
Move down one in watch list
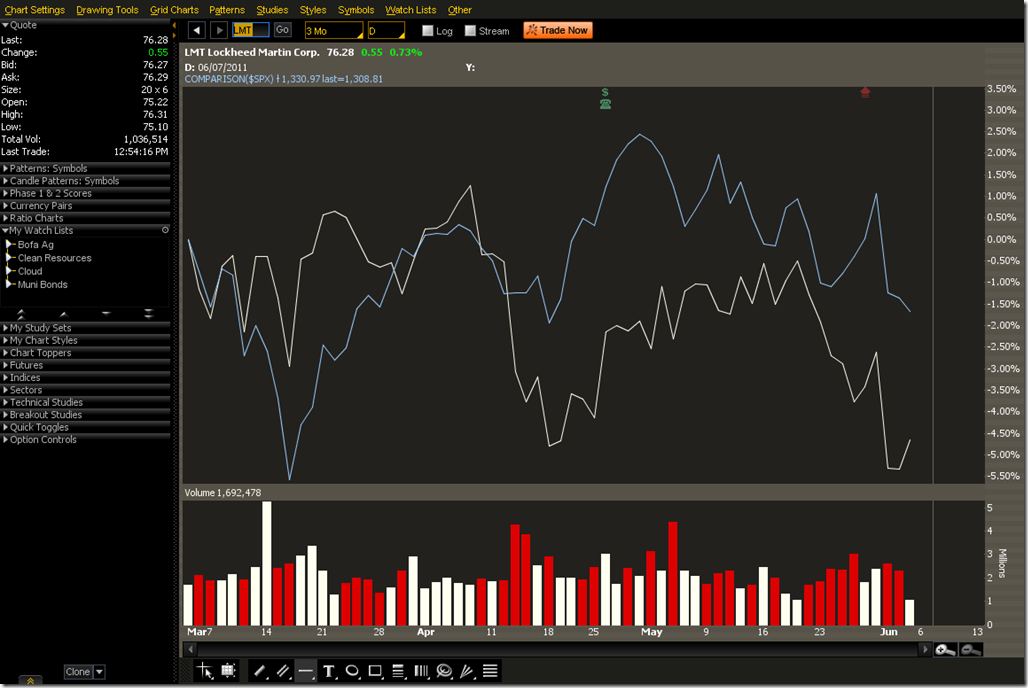coord(106,314)
